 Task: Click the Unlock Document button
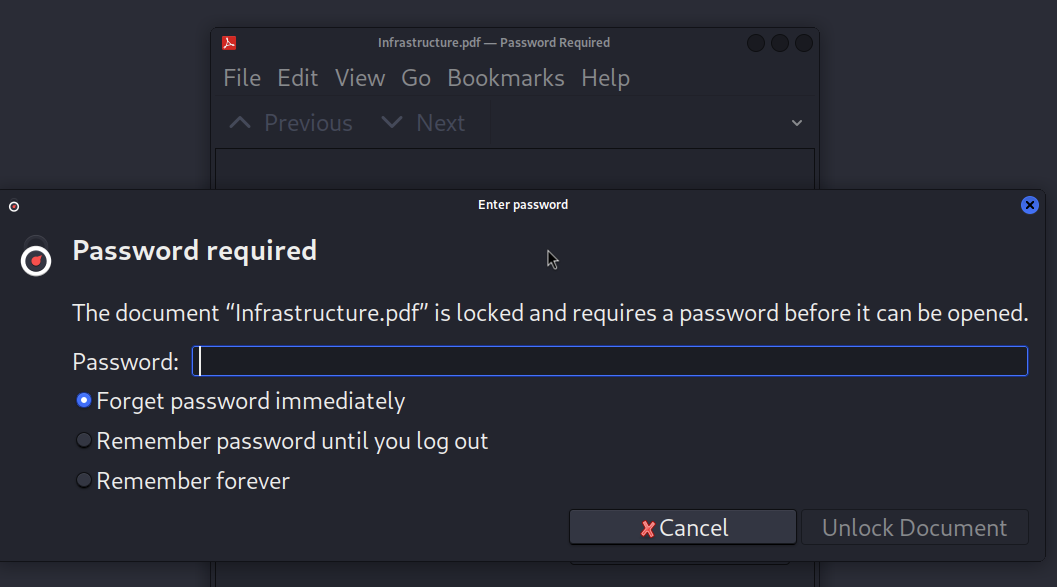pyautogui.click(x=913, y=528)
